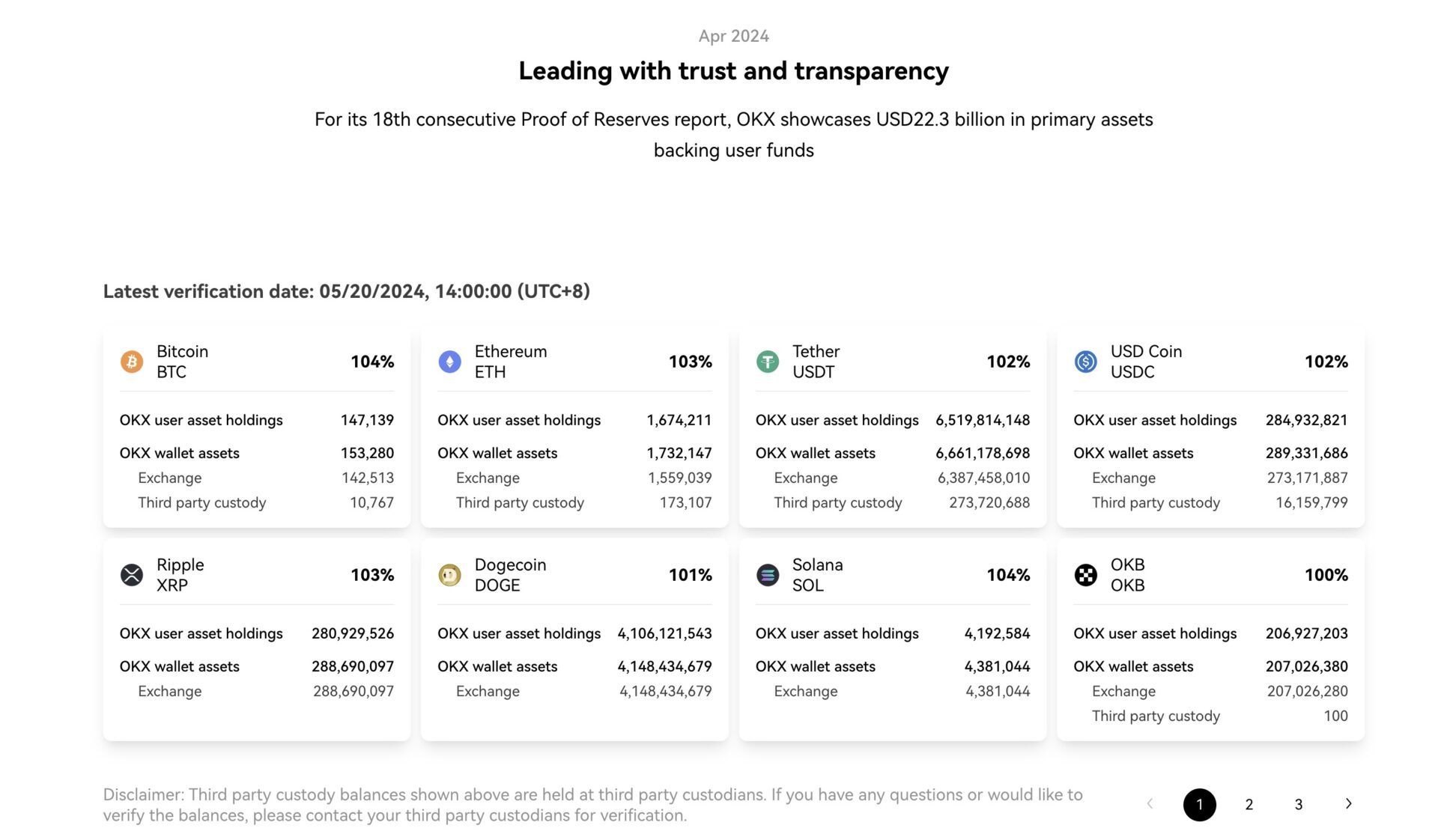The image size is (1438, 840).
Task: Click Solana's 104% reserve ratio
Action: [x=1008, y=575]
